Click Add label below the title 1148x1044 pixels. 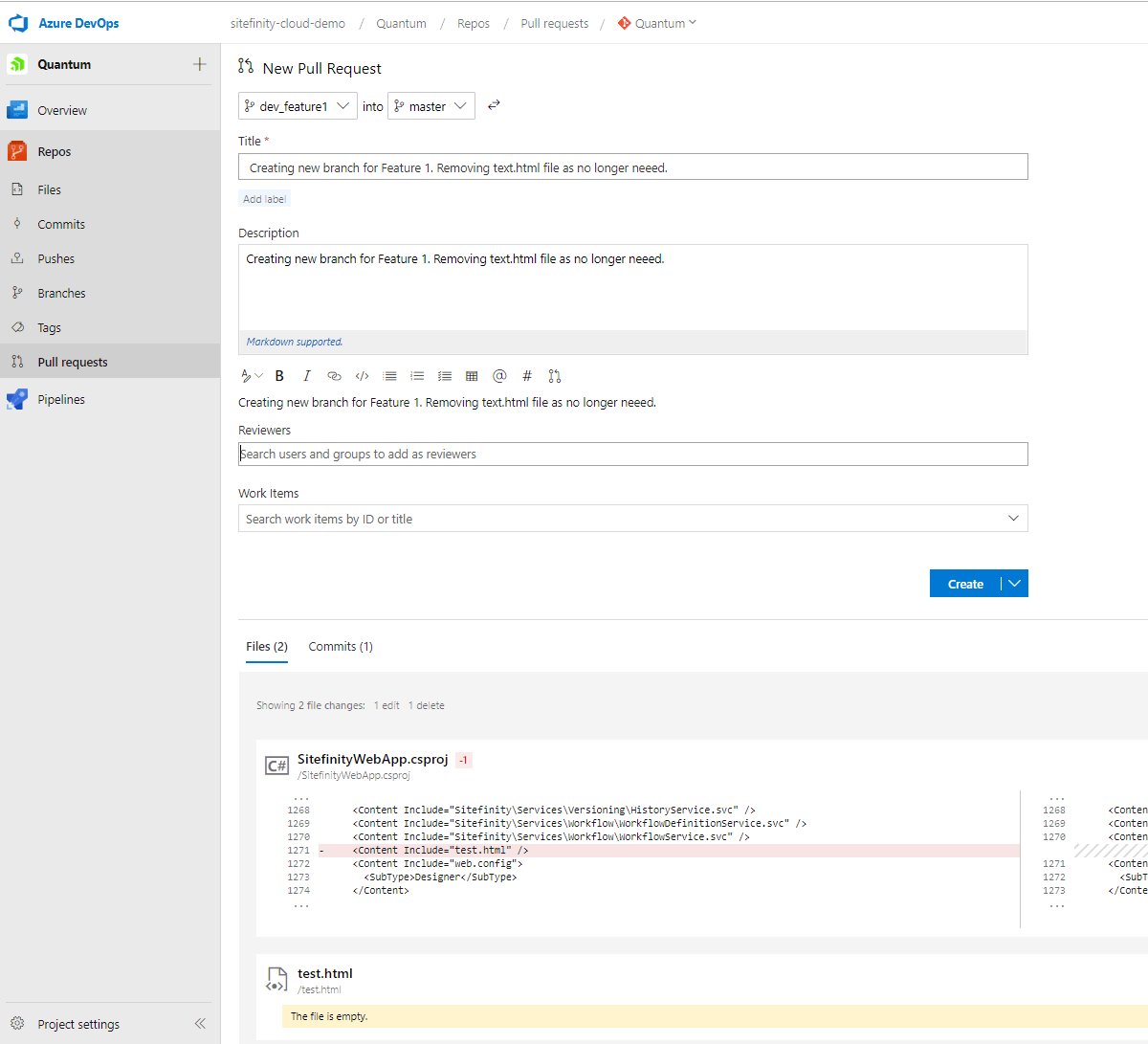(264, 198)
